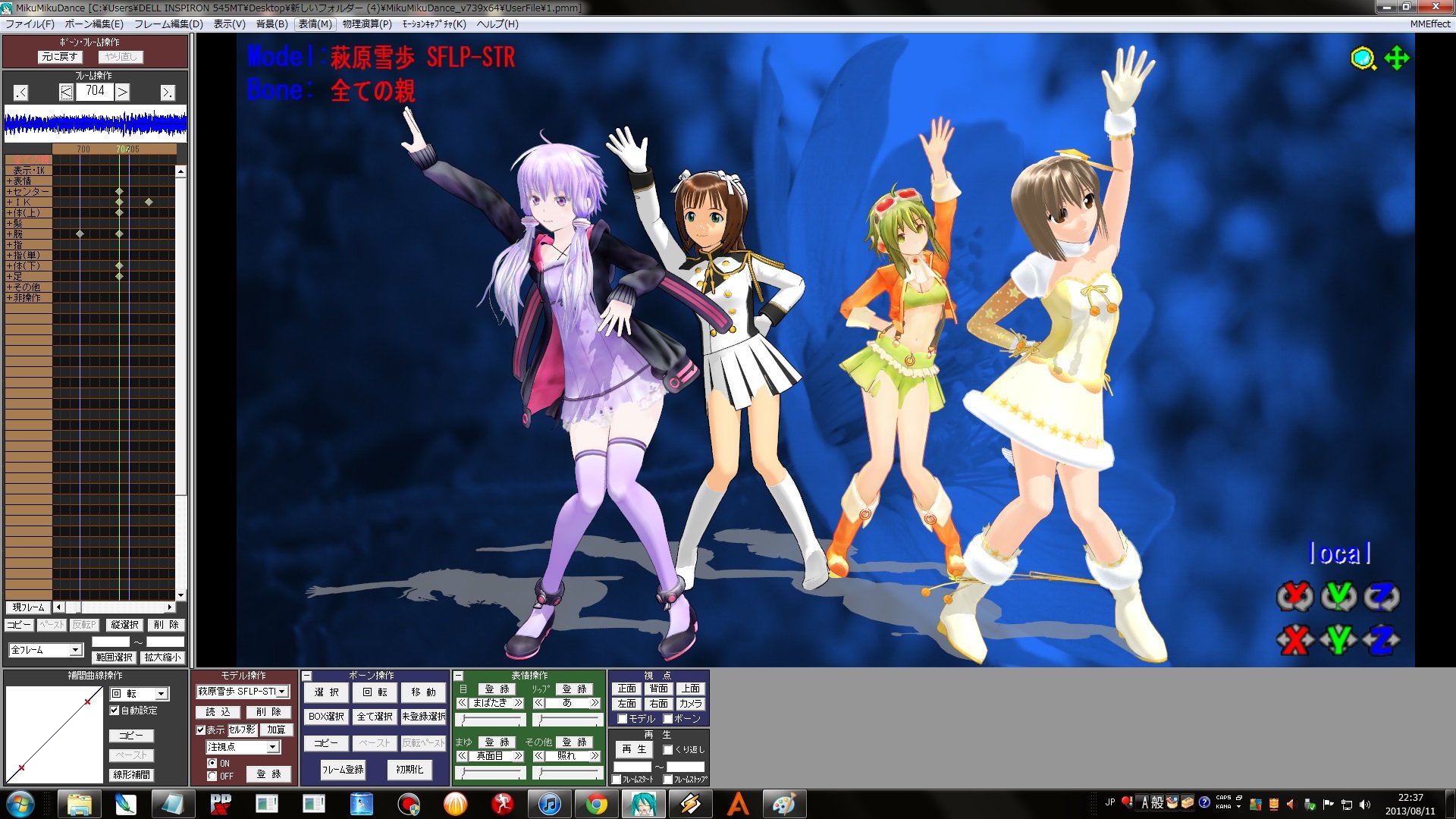Screen dimensions: 1456x819
Task: Toggle the モデル view-follow checkbox
Action: (623, 719)
